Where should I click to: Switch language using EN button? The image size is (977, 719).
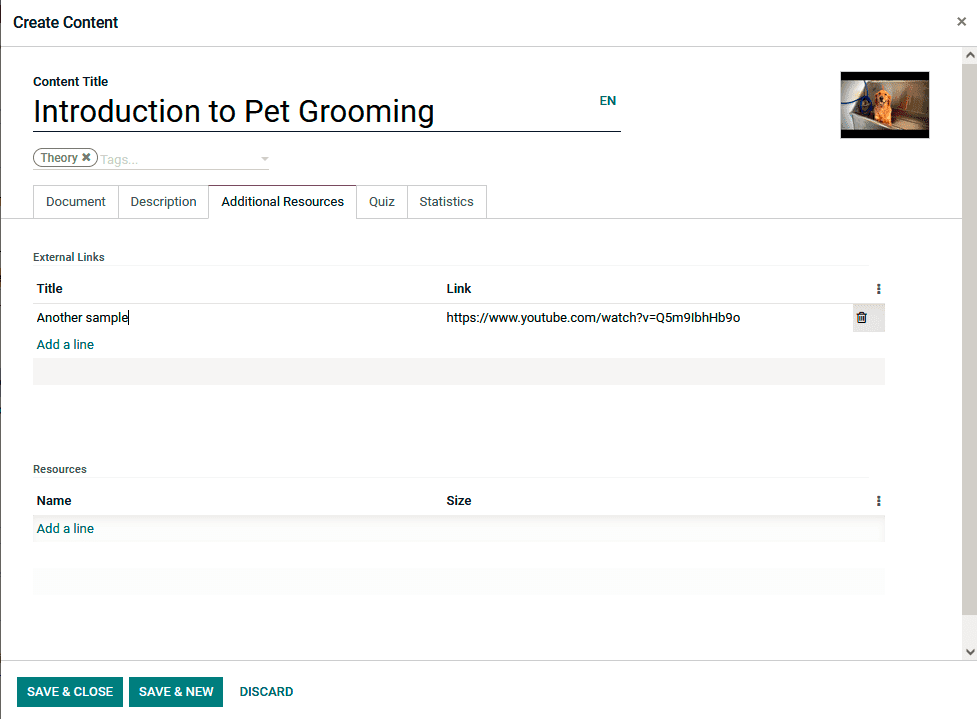(608, 101)
